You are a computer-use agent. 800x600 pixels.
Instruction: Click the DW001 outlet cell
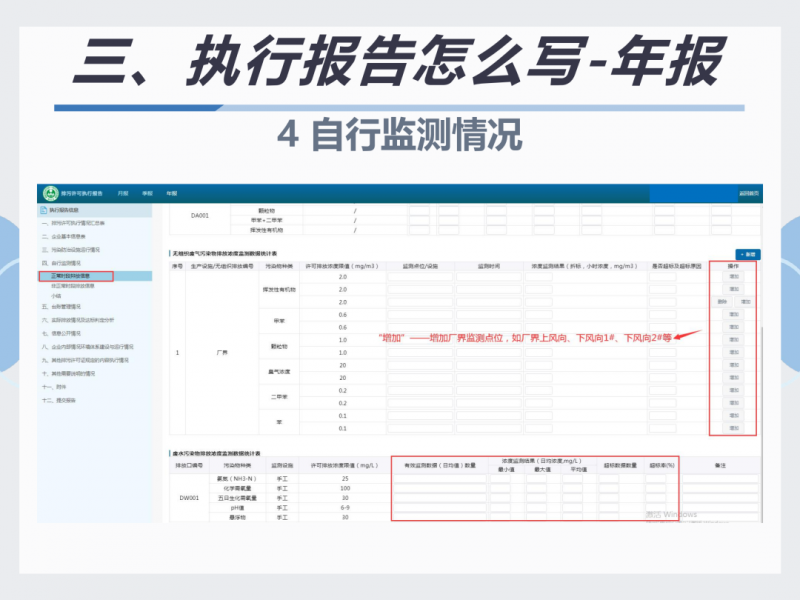[189, 498]
